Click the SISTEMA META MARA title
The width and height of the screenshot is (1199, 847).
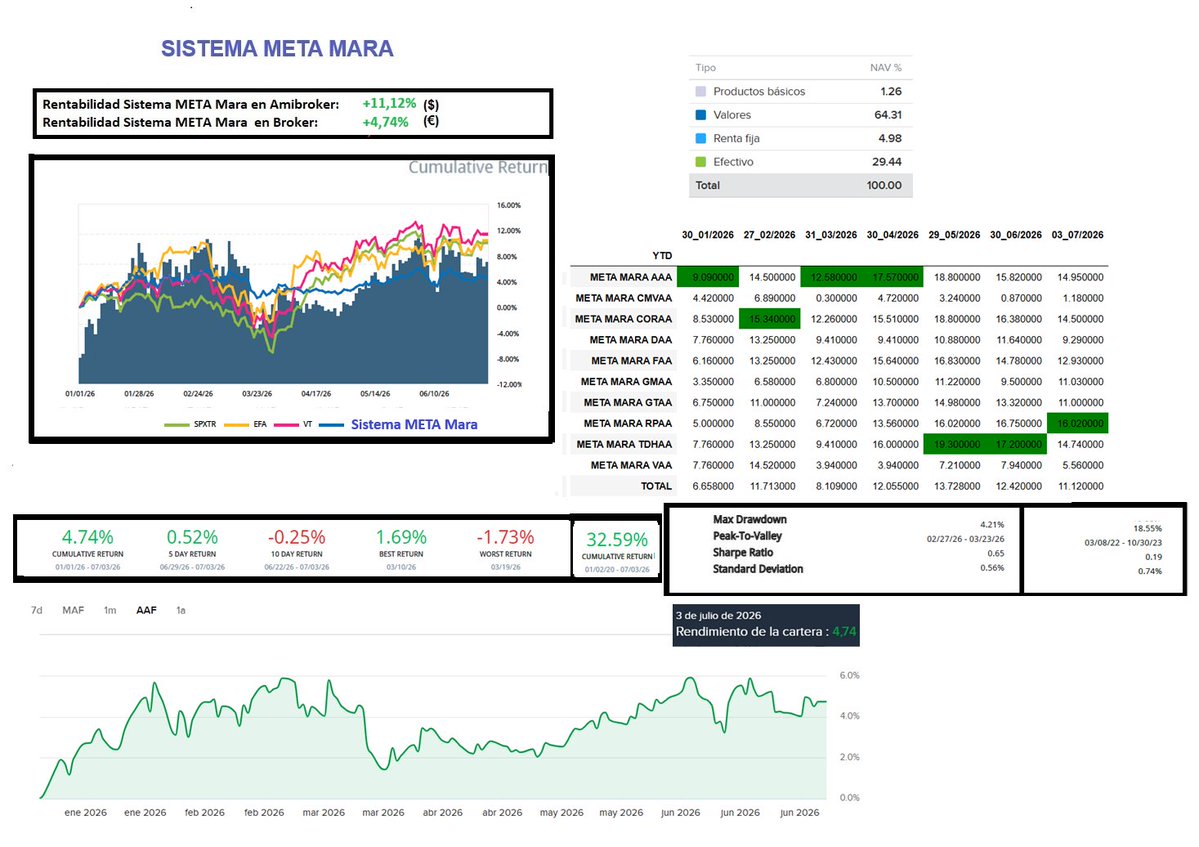277,48
